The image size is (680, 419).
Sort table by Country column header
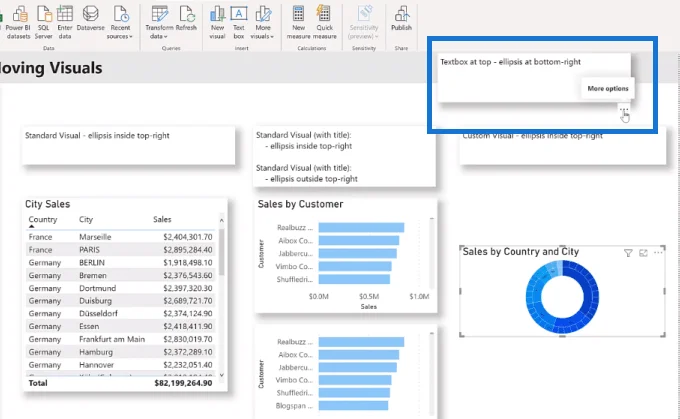tap(42, 219)
